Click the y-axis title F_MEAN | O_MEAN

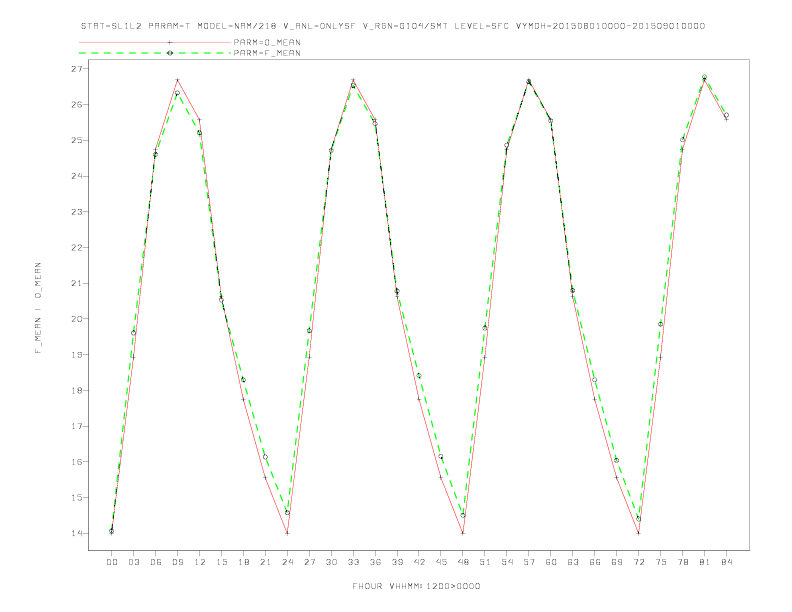(x=38, y=308)
